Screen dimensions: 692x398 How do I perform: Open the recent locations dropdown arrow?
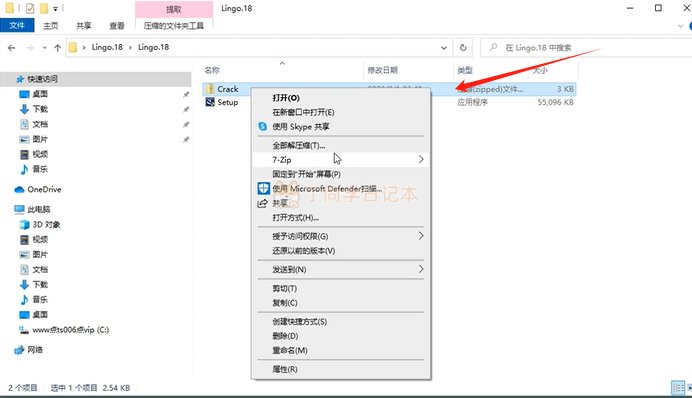45,48
